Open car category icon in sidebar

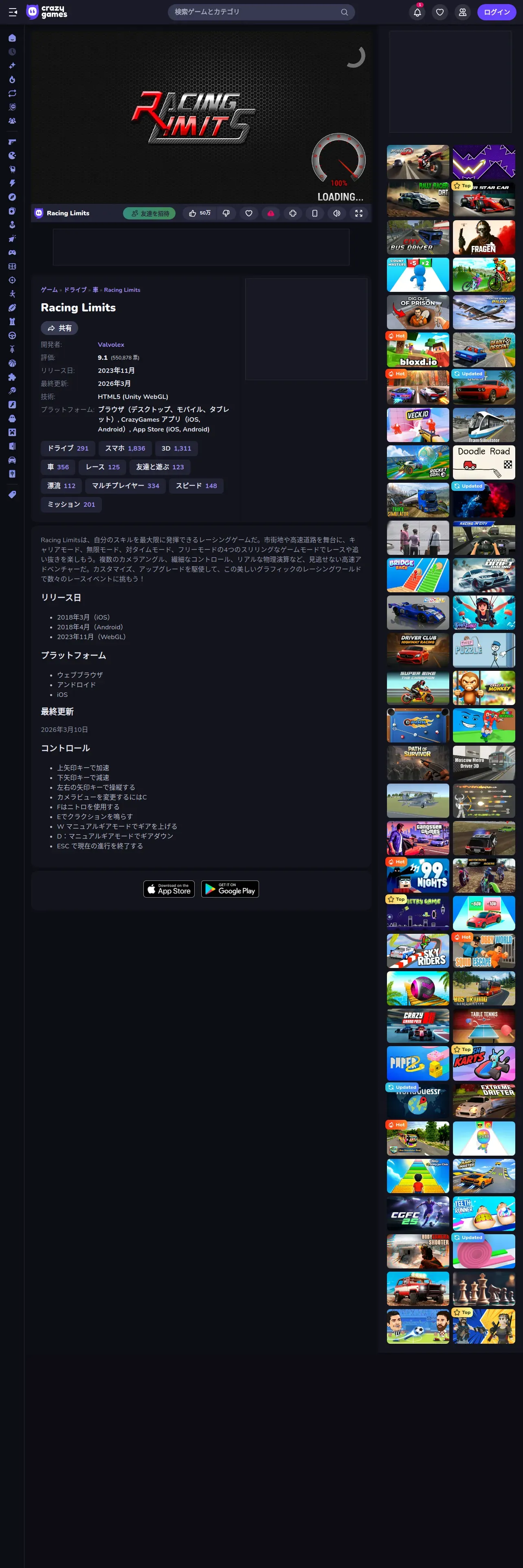pyautogui.click(x=12, y=460)
